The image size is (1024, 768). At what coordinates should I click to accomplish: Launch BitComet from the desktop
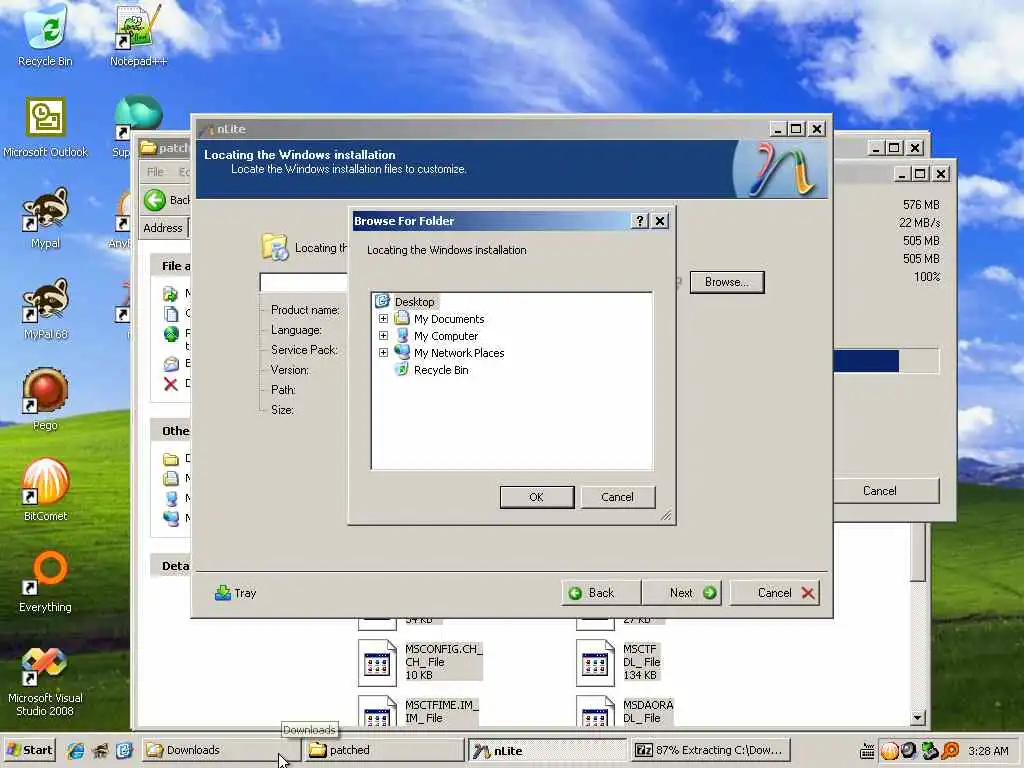45,490
